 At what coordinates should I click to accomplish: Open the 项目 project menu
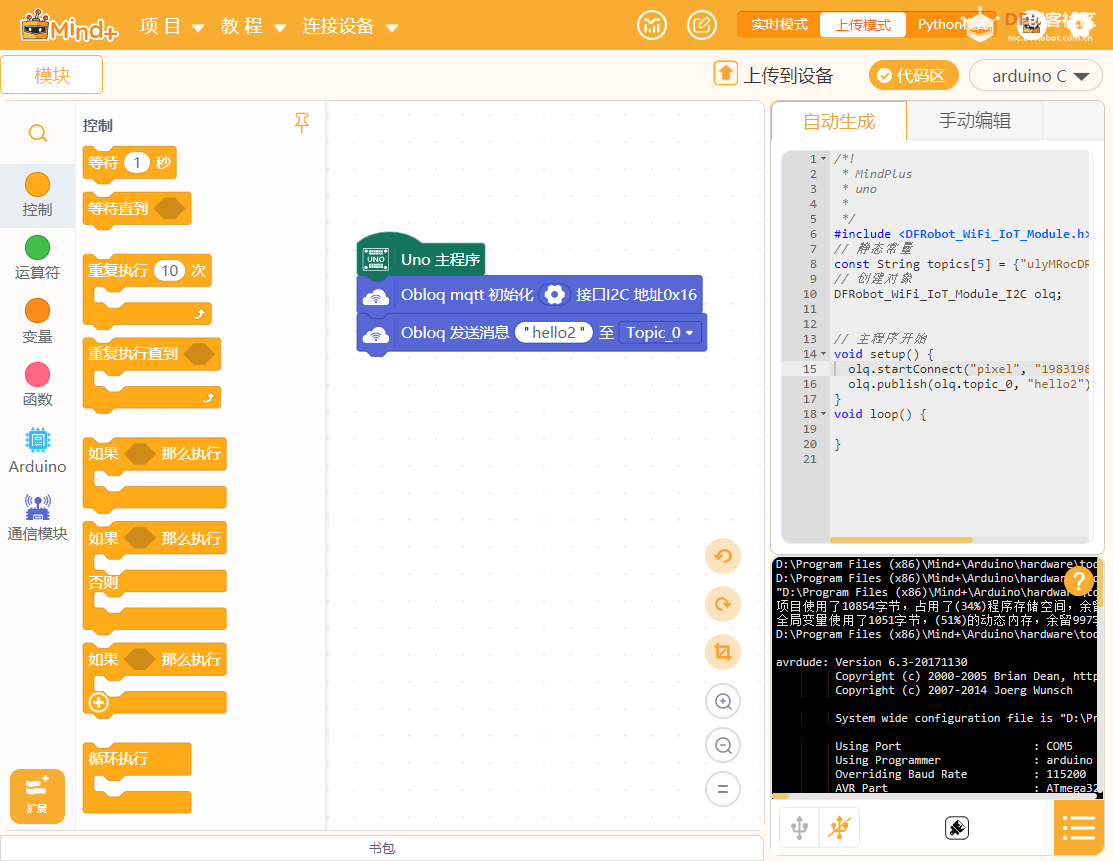click(171, 27)
